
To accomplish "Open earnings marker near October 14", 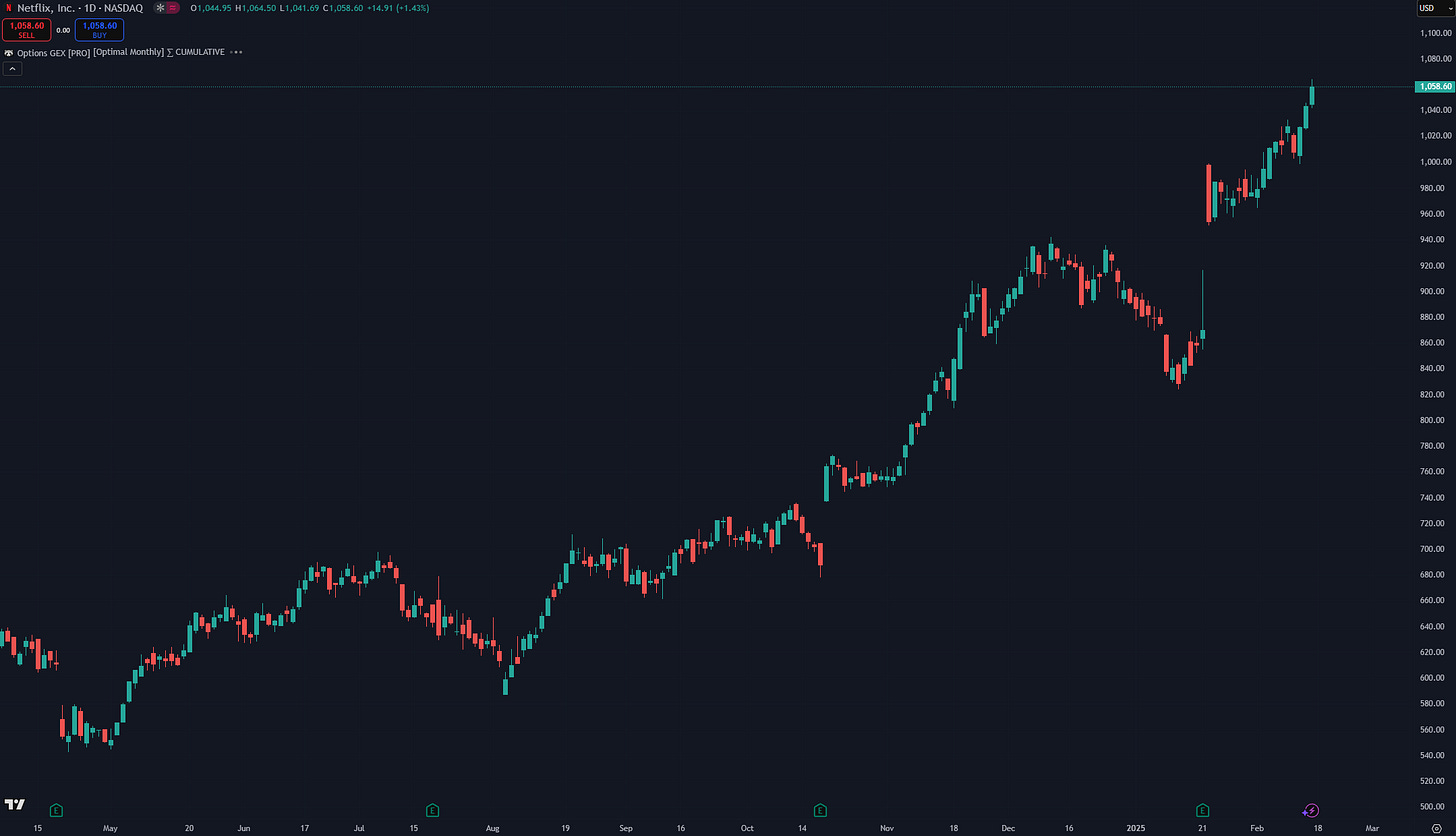I will (820, 810).
